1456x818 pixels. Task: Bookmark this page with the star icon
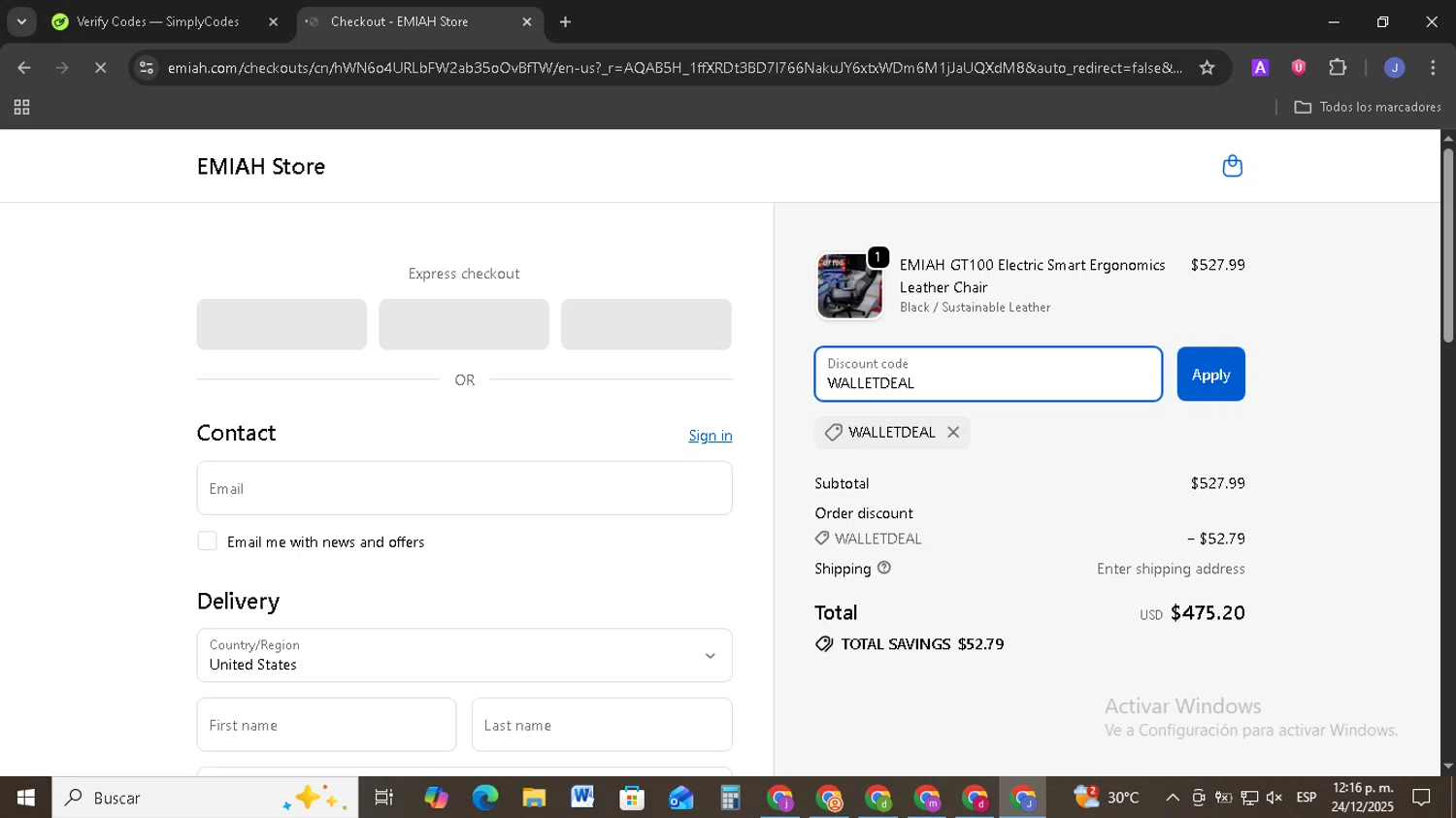point(1207,68)
